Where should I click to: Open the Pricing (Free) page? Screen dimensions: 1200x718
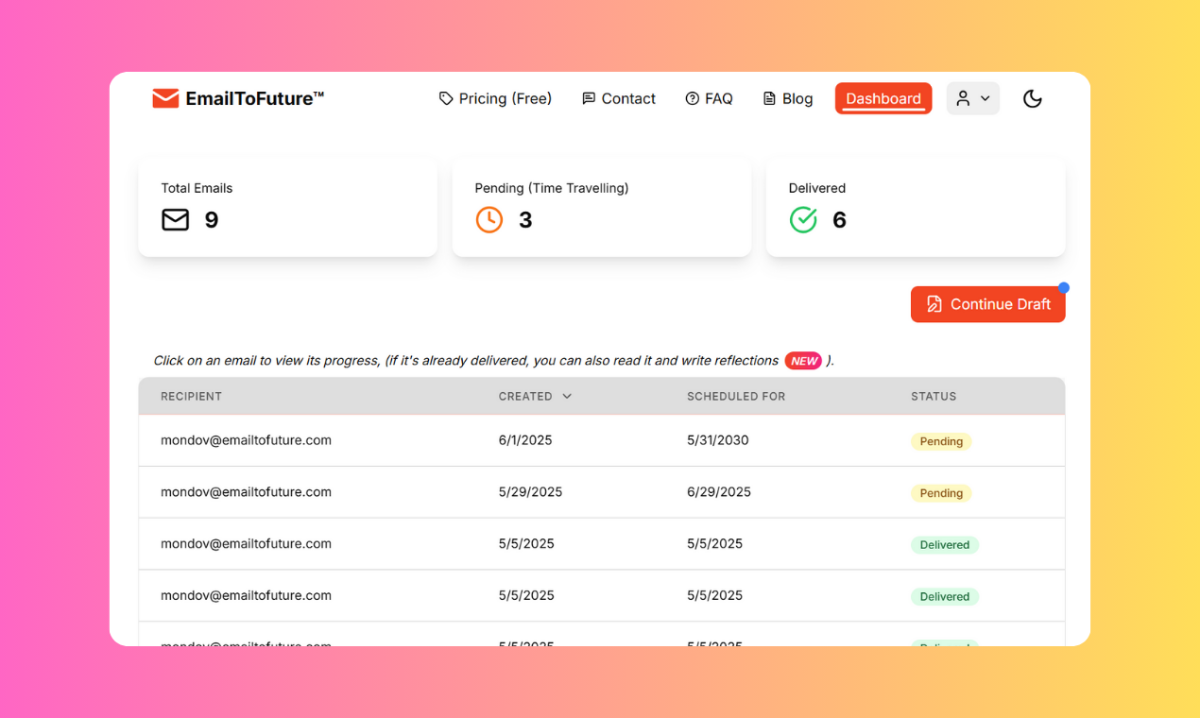pyautogui.click(x=495, y=98)
